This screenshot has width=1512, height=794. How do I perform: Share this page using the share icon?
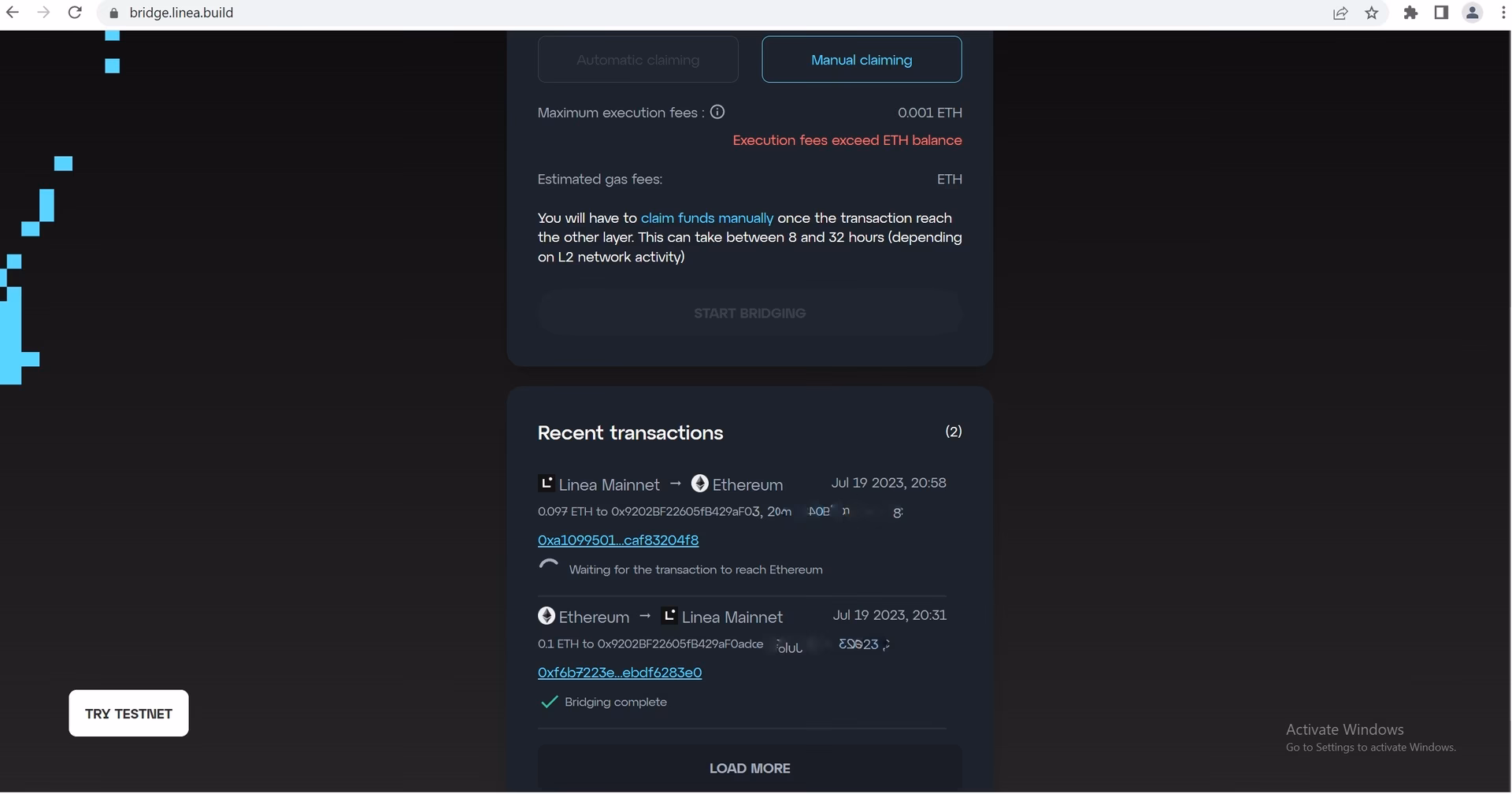tap(1340, 13)
